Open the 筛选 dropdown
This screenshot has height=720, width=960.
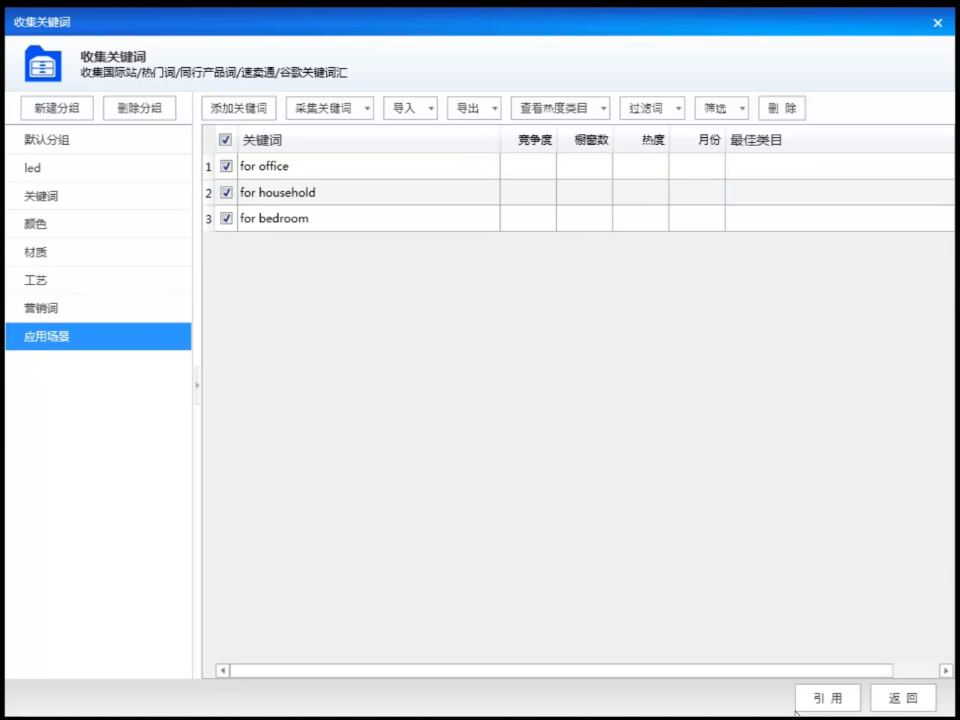tap(721, 108)
